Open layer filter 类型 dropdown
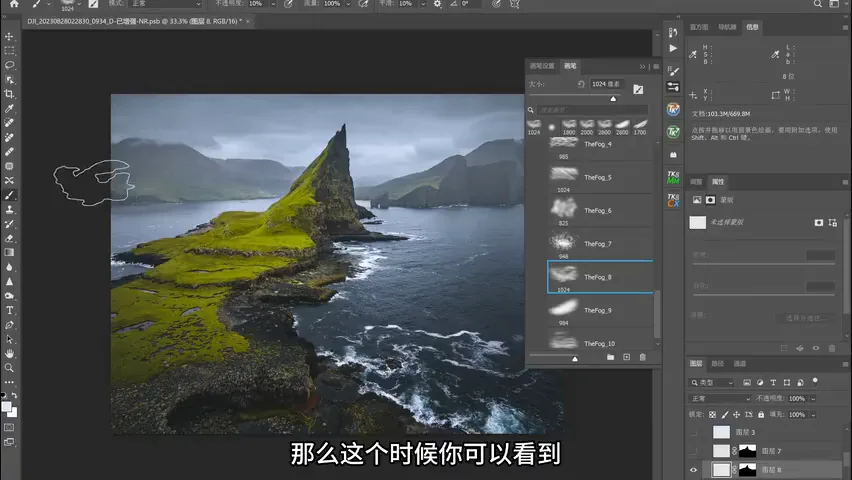 712,383
